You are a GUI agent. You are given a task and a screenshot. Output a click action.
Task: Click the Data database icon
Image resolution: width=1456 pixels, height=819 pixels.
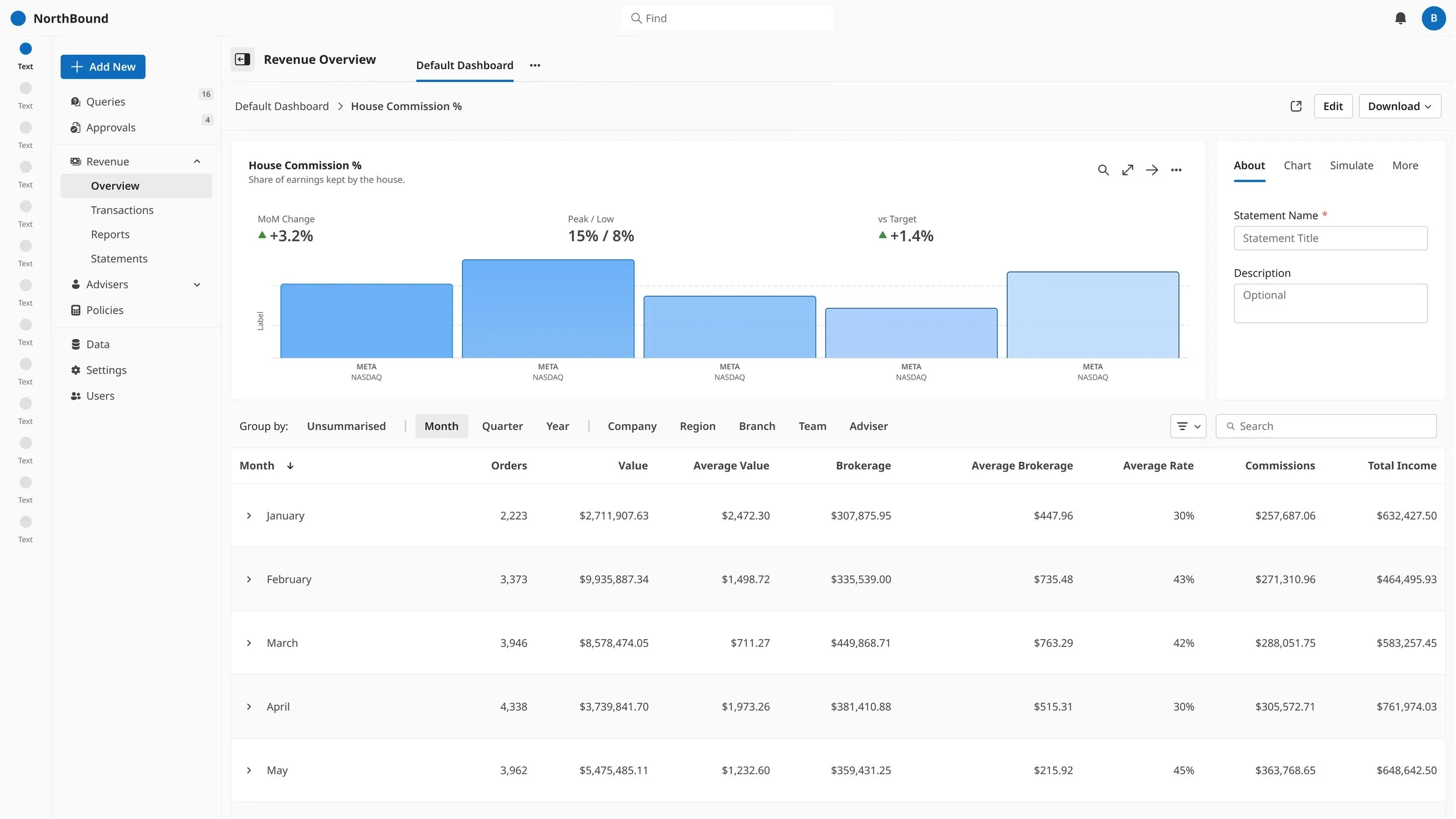coord(75,344)
